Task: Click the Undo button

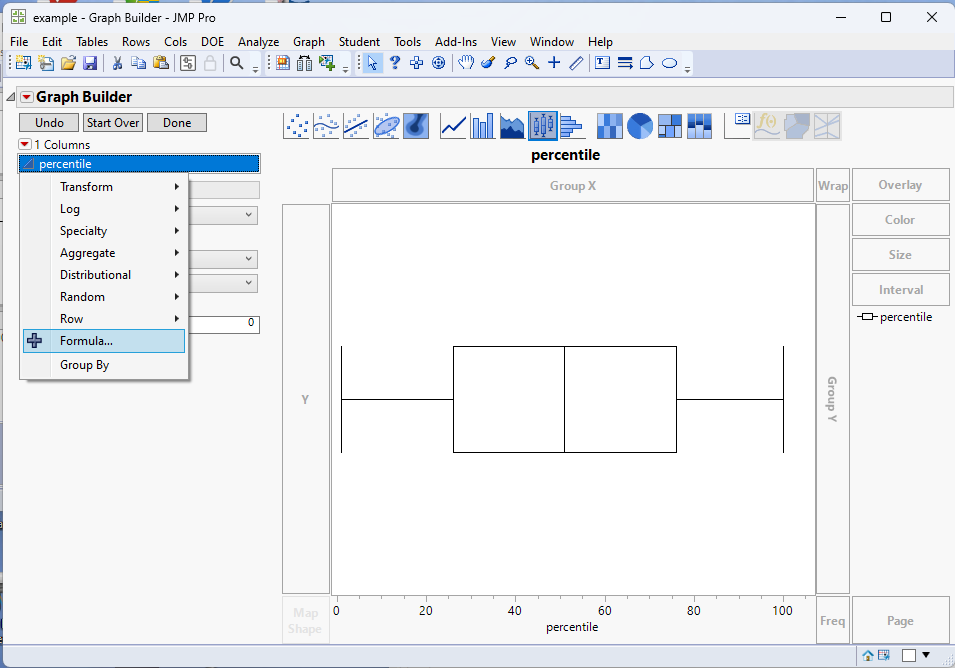Action: (x=49, y=122)
